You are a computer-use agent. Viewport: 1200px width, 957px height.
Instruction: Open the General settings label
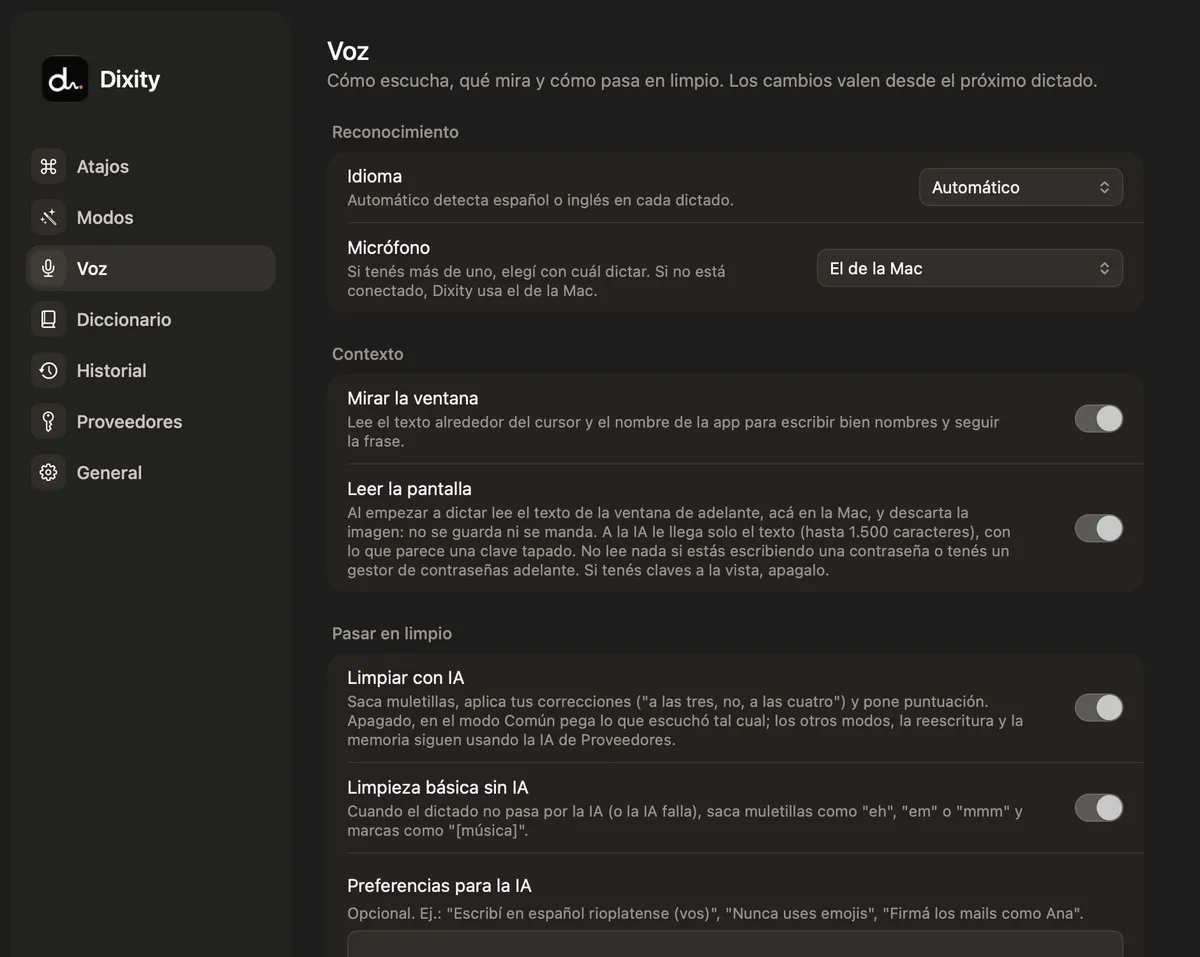(109, 473)
